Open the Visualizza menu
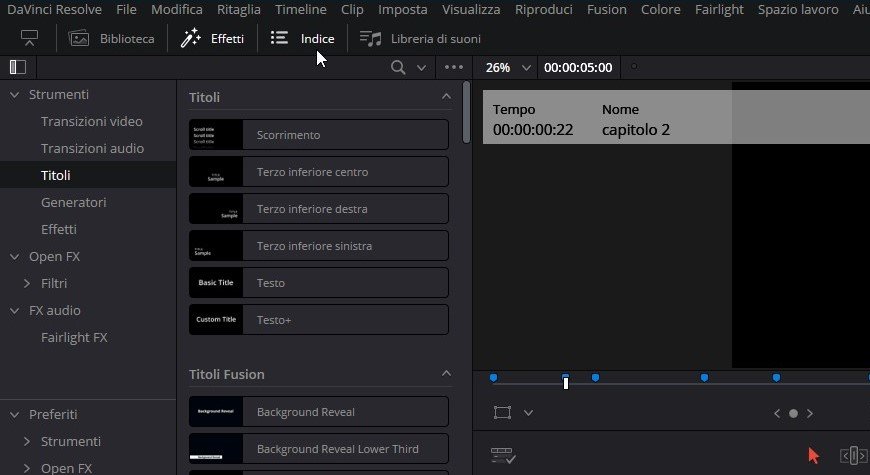 471,9
